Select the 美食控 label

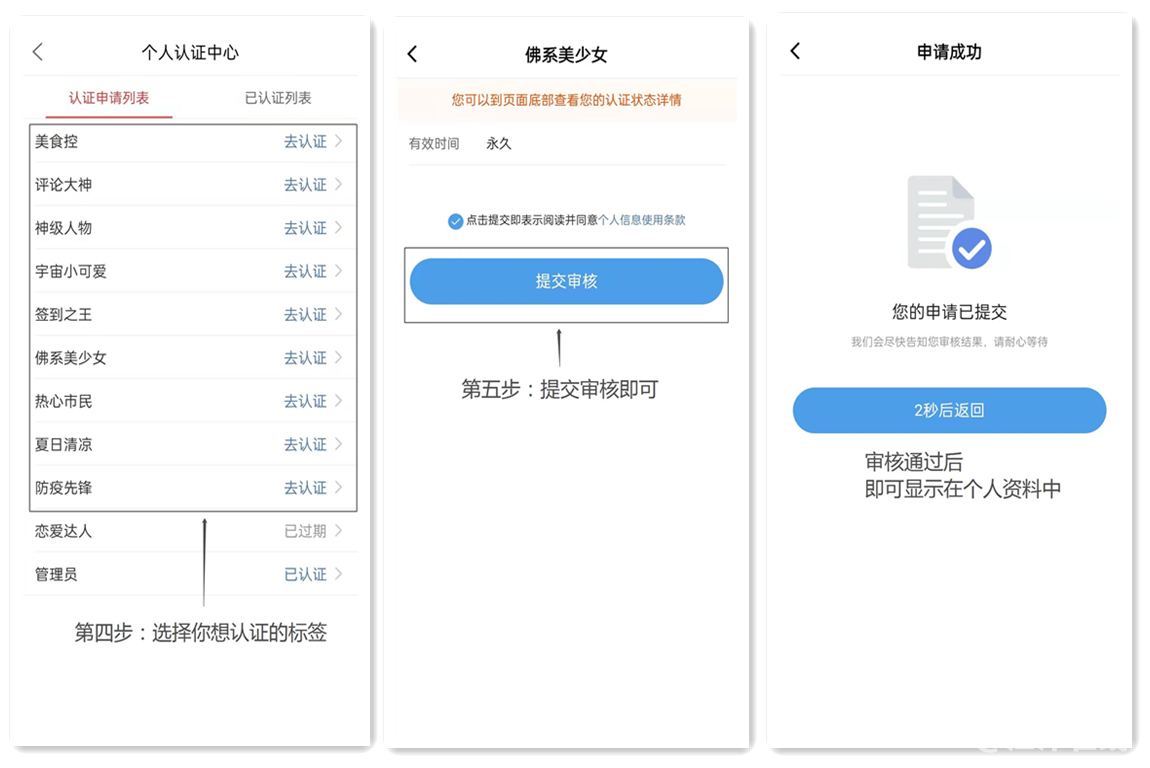(x=56, y=142)
